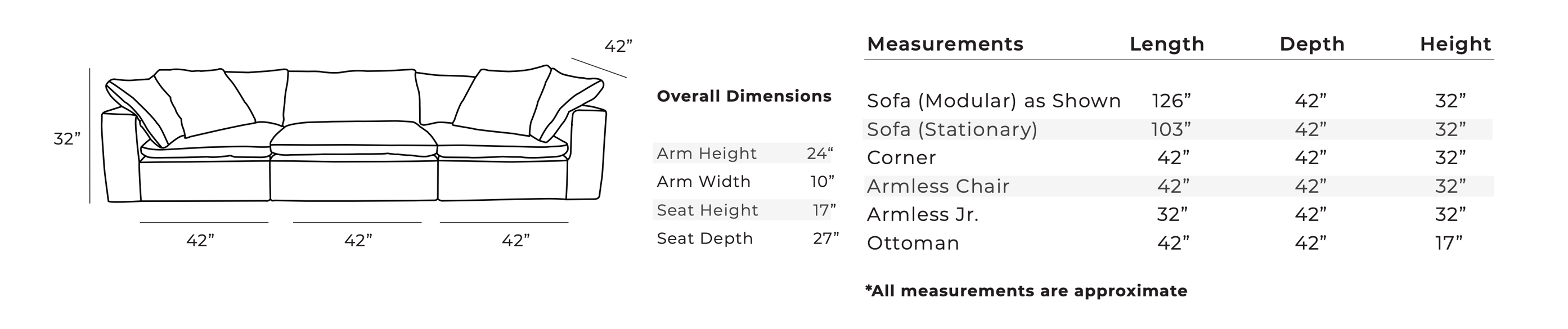Screen dimensions: 1568x329
Task: Select the Armless Jr. row label
Action: pyautogui.click(x=922, y=215)
